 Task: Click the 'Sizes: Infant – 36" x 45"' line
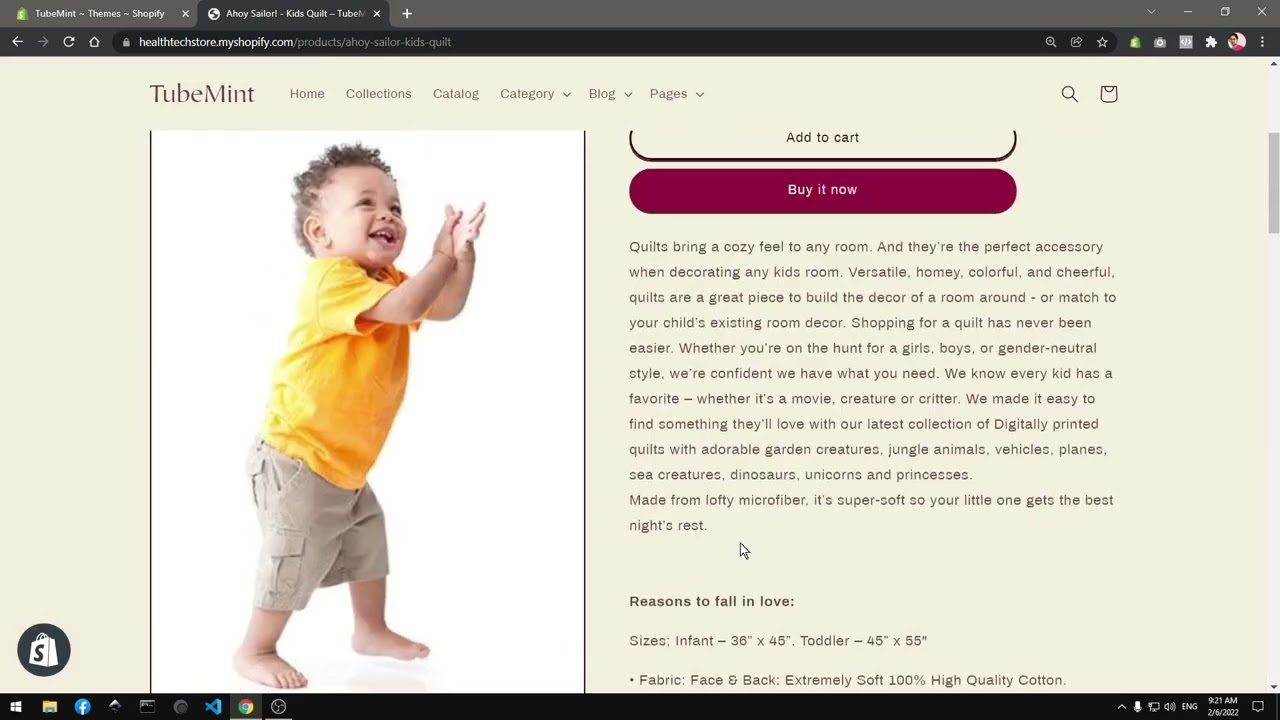coord(778,641)
